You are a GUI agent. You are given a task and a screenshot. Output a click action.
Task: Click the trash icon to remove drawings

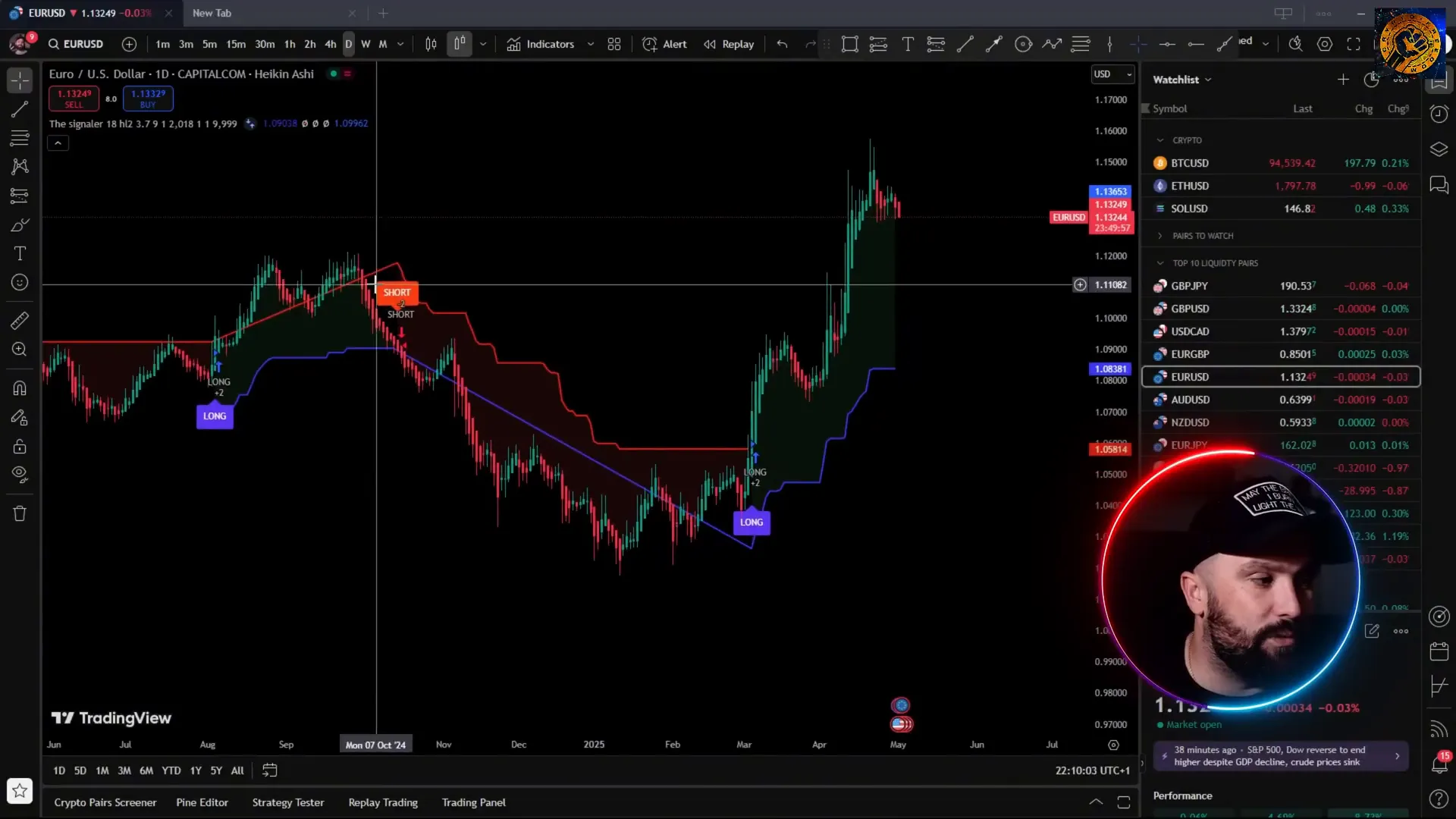[20, 513]
